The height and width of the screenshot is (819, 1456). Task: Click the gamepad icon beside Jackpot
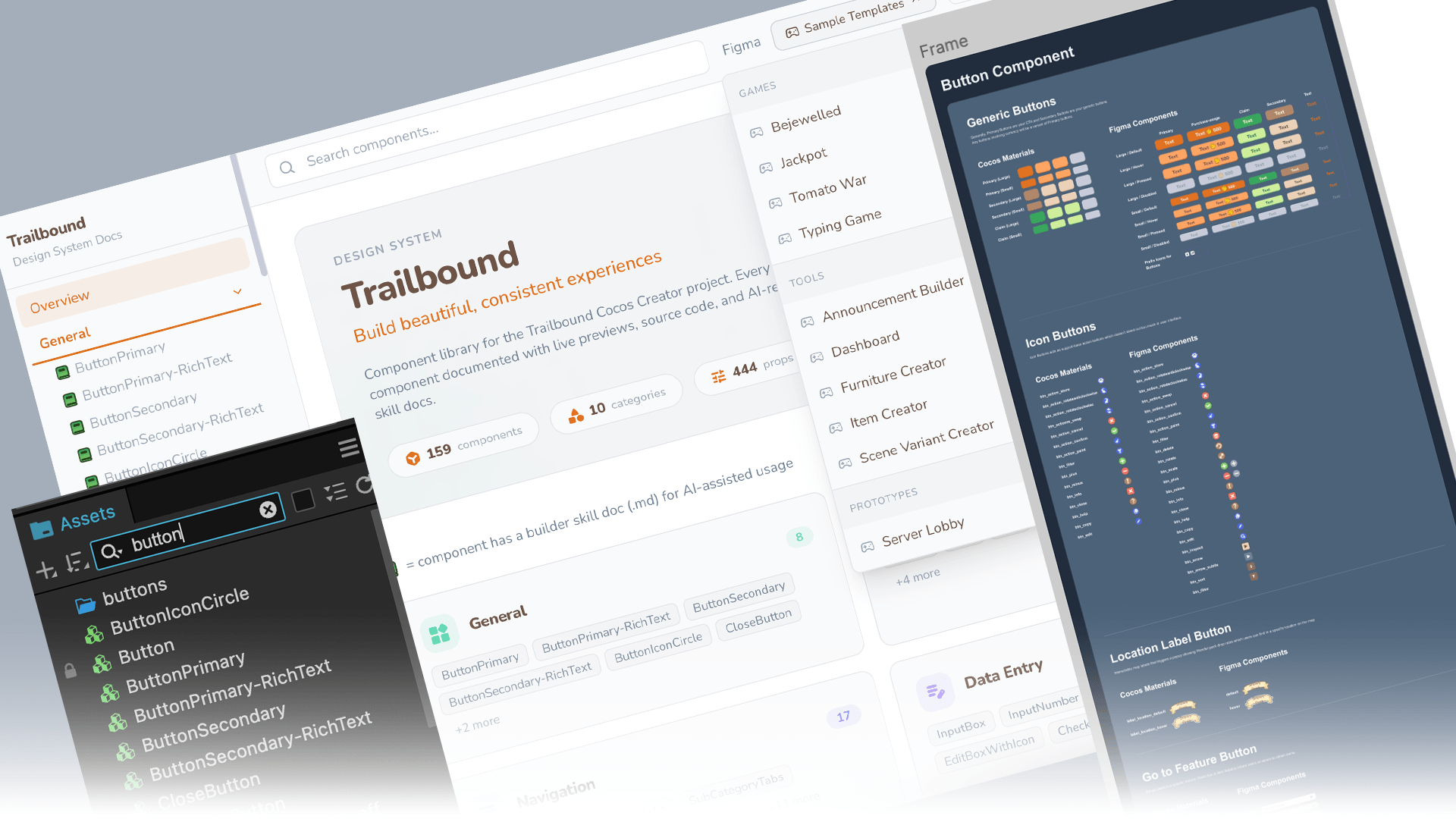click(x=766, y=168)
